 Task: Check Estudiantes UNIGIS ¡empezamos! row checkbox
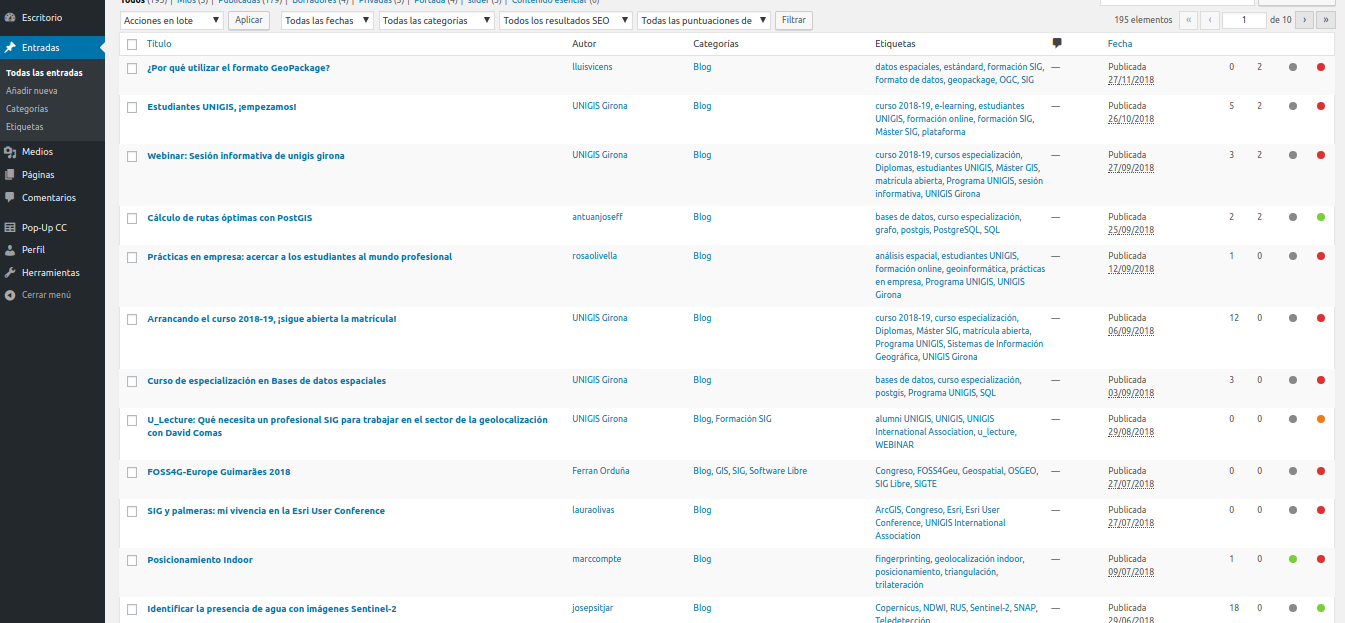pyautogui.click(x=132, y=107)
